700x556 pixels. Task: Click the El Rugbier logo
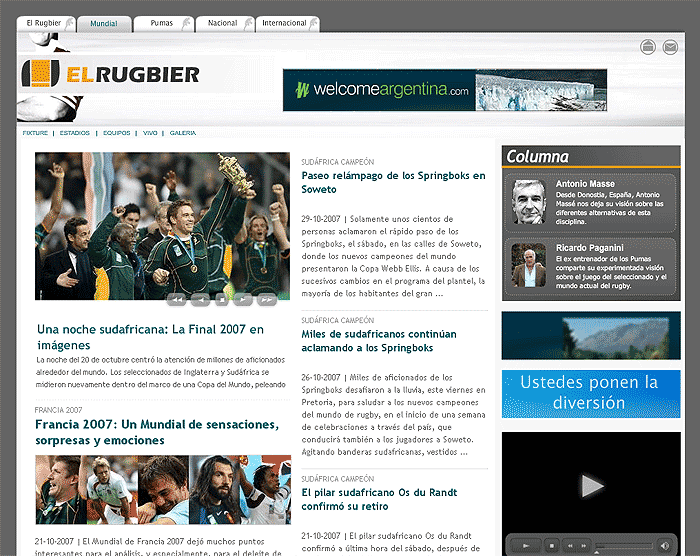110,74
